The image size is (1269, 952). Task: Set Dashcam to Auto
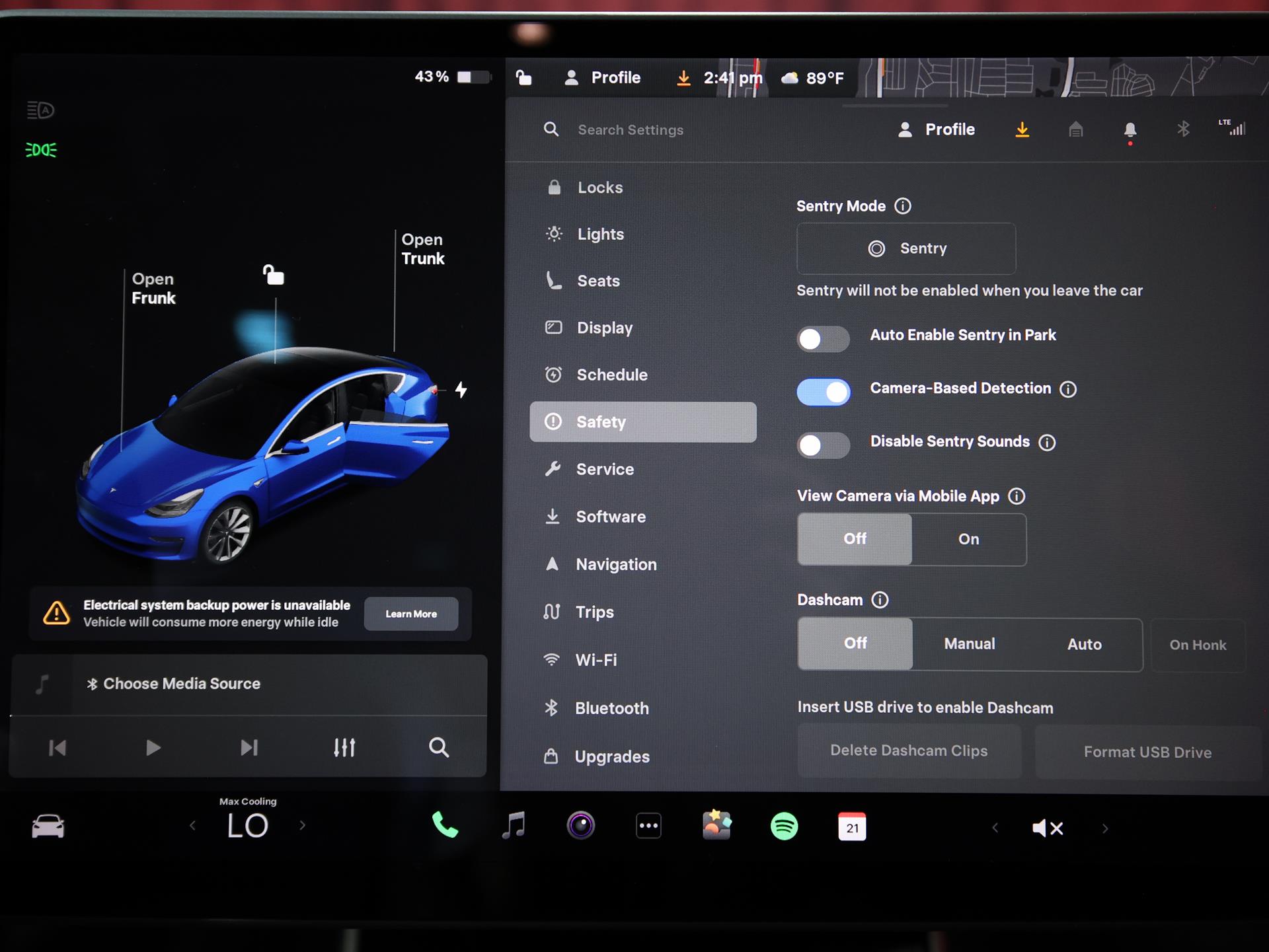coord(1085,645)
